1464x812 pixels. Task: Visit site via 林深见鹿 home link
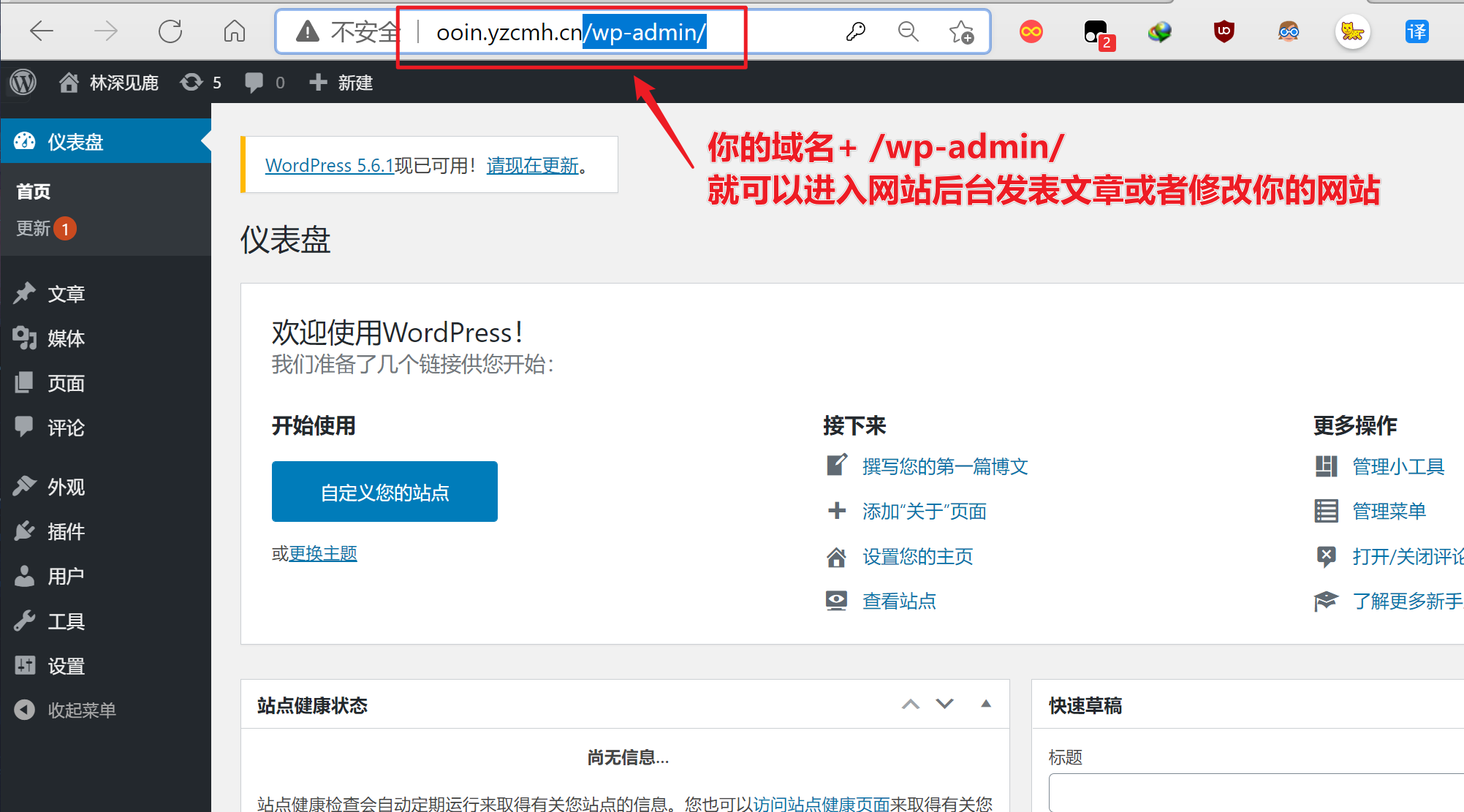pyautogui.click(x=109, y=83)
